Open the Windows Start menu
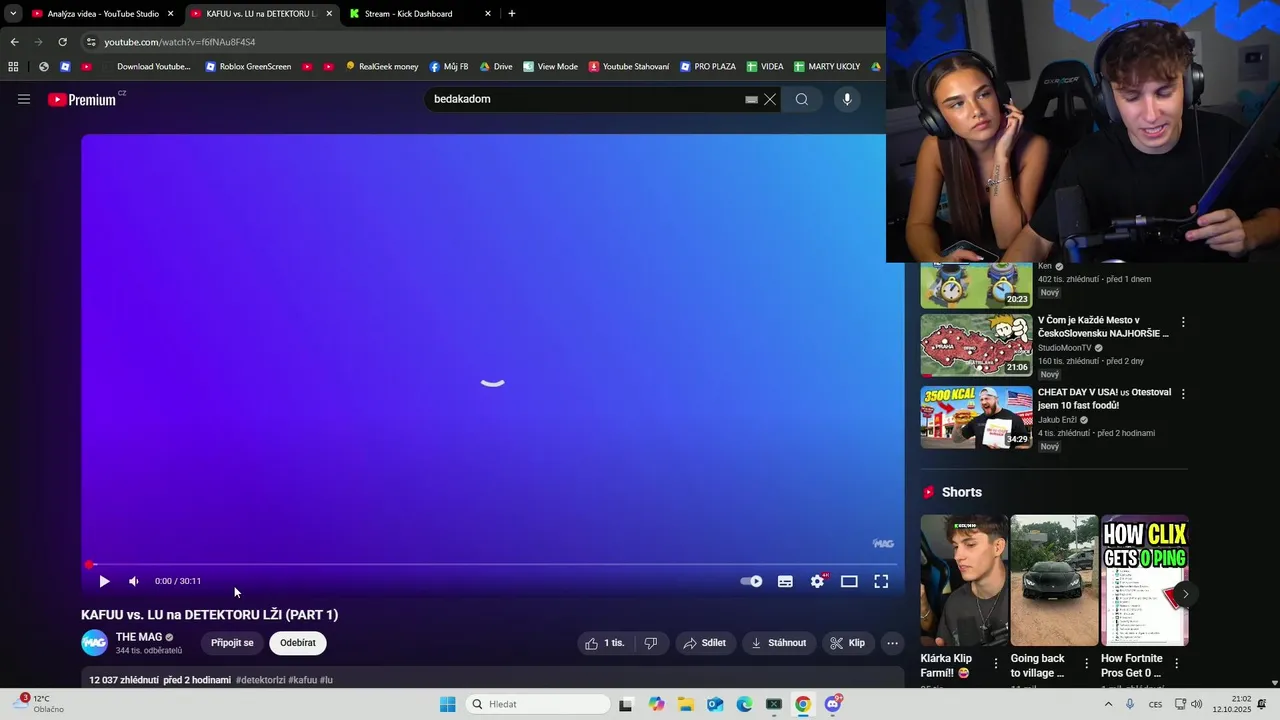This screenshot has height=720, width=1280. (x=448, y=704)
